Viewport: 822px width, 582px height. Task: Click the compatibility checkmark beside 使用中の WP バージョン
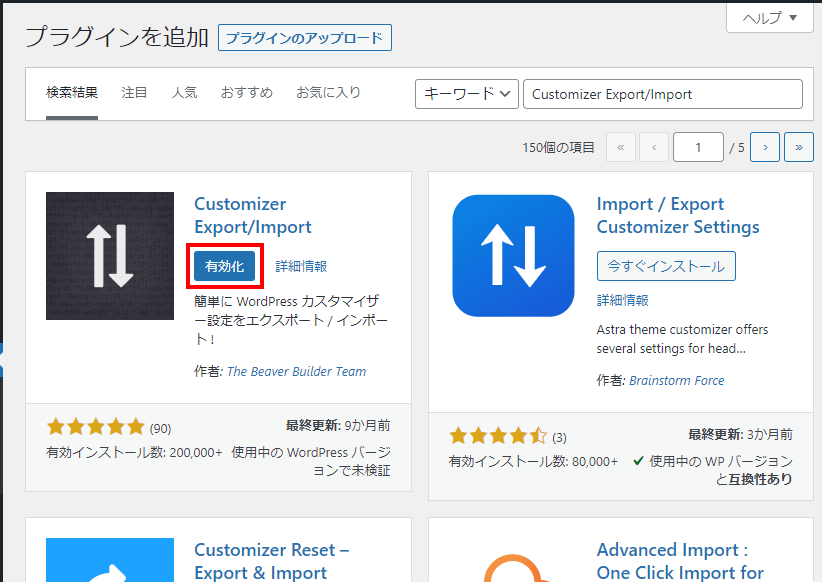click(x=638, y=461)
